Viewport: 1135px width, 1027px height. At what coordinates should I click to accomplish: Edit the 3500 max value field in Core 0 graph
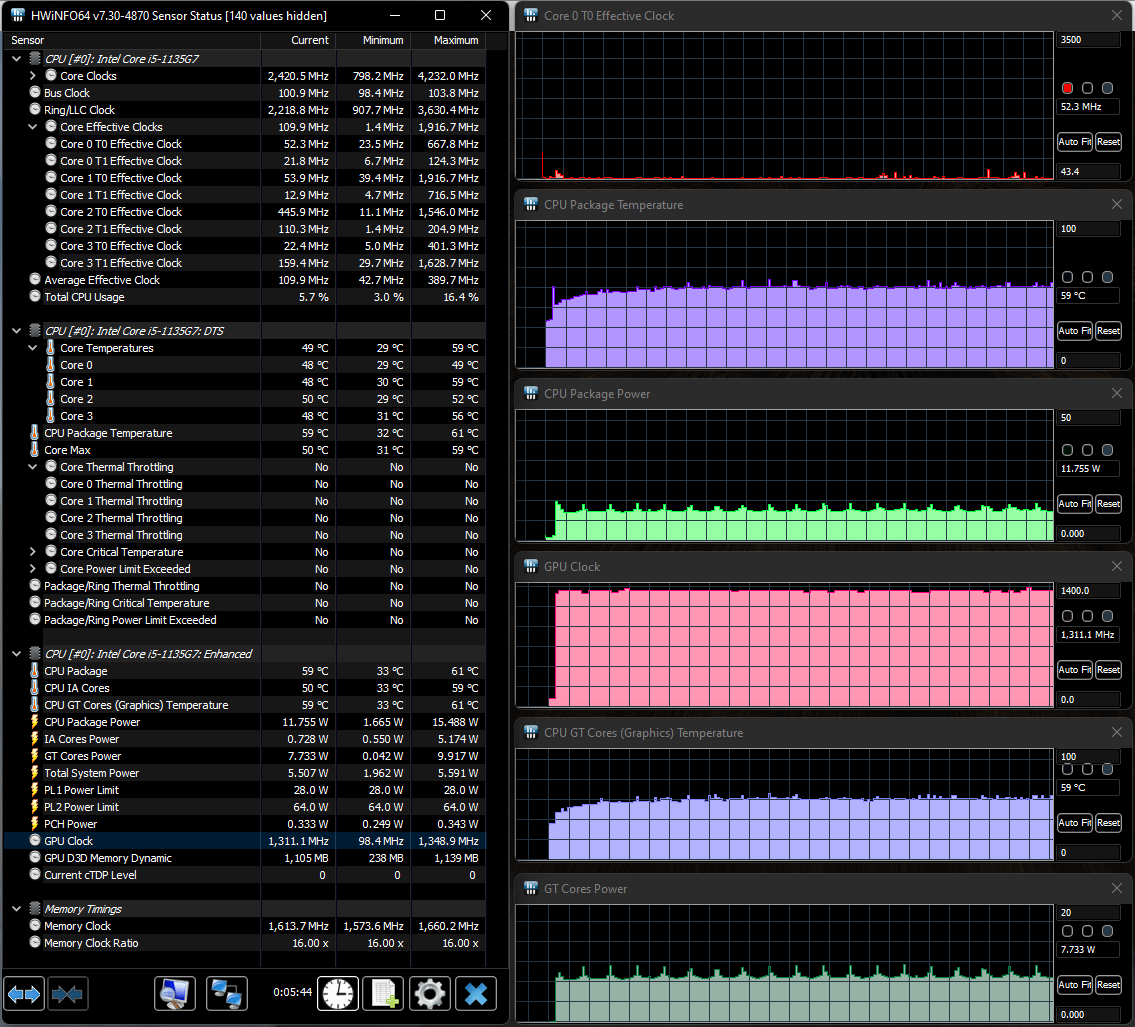point(1087,40)
